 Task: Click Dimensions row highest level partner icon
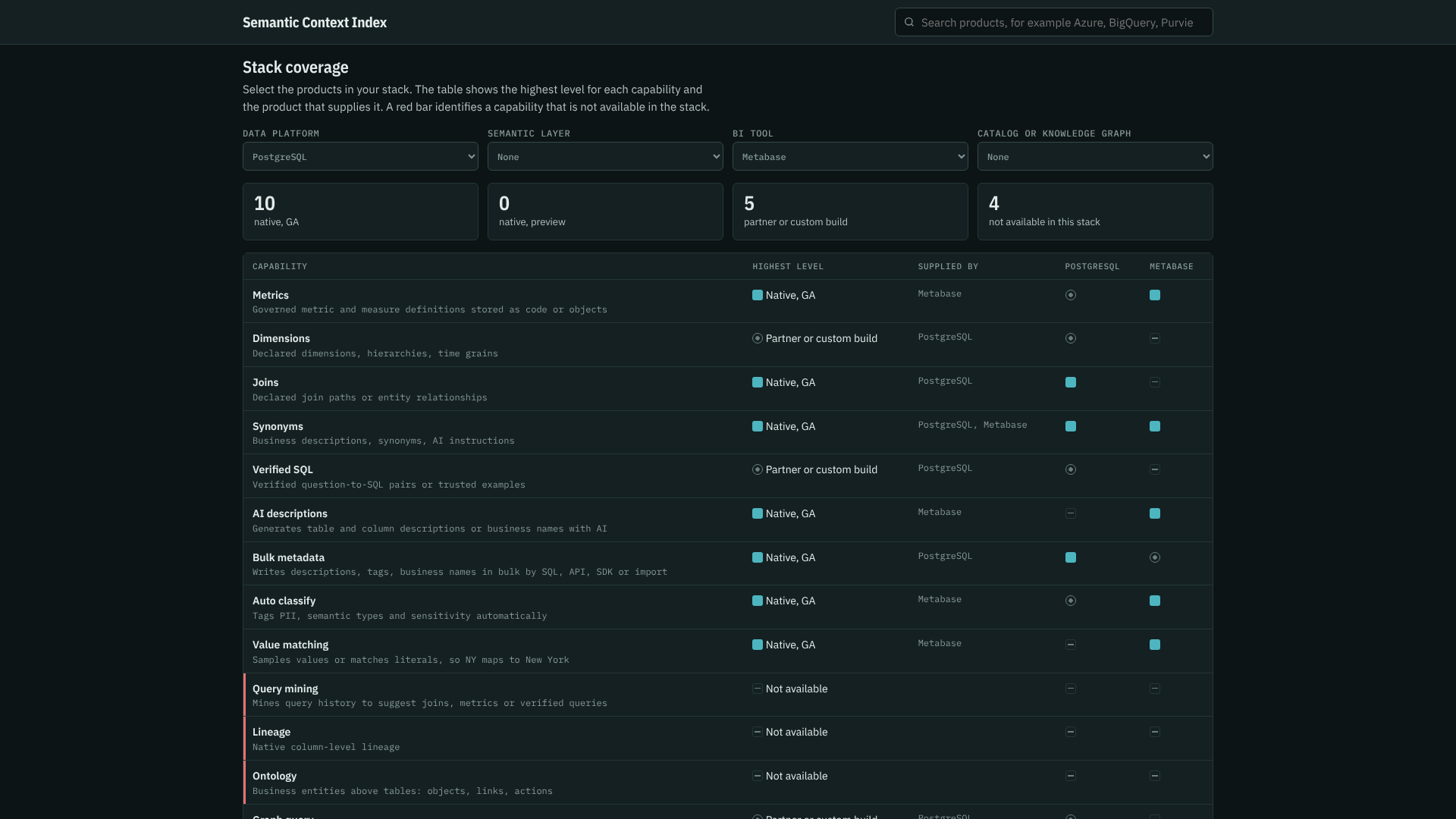(758, 338)
